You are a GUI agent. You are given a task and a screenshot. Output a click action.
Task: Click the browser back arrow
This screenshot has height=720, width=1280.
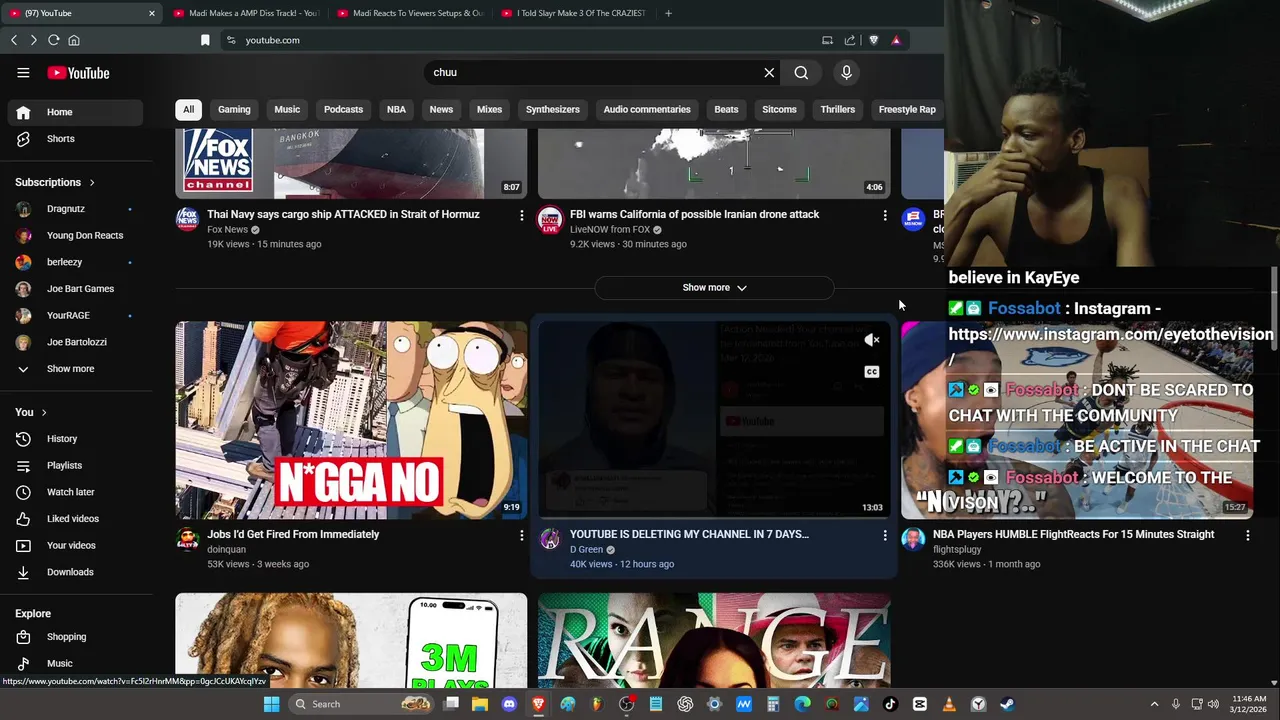(x=14, y=40)
